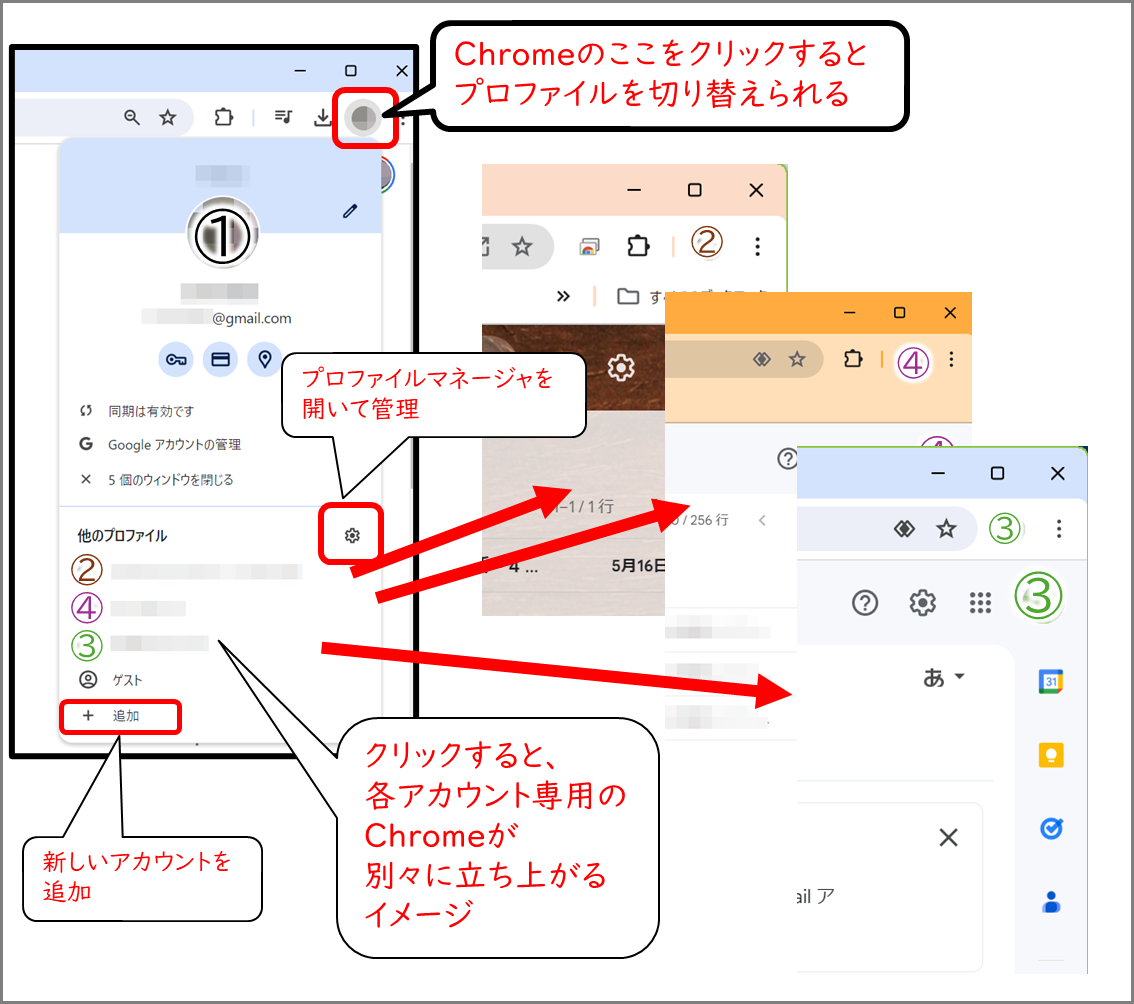Viewport: 1134px width, 1004px height.
Task: Open three-dot menu in orange window
Action: tap(951, 359)
